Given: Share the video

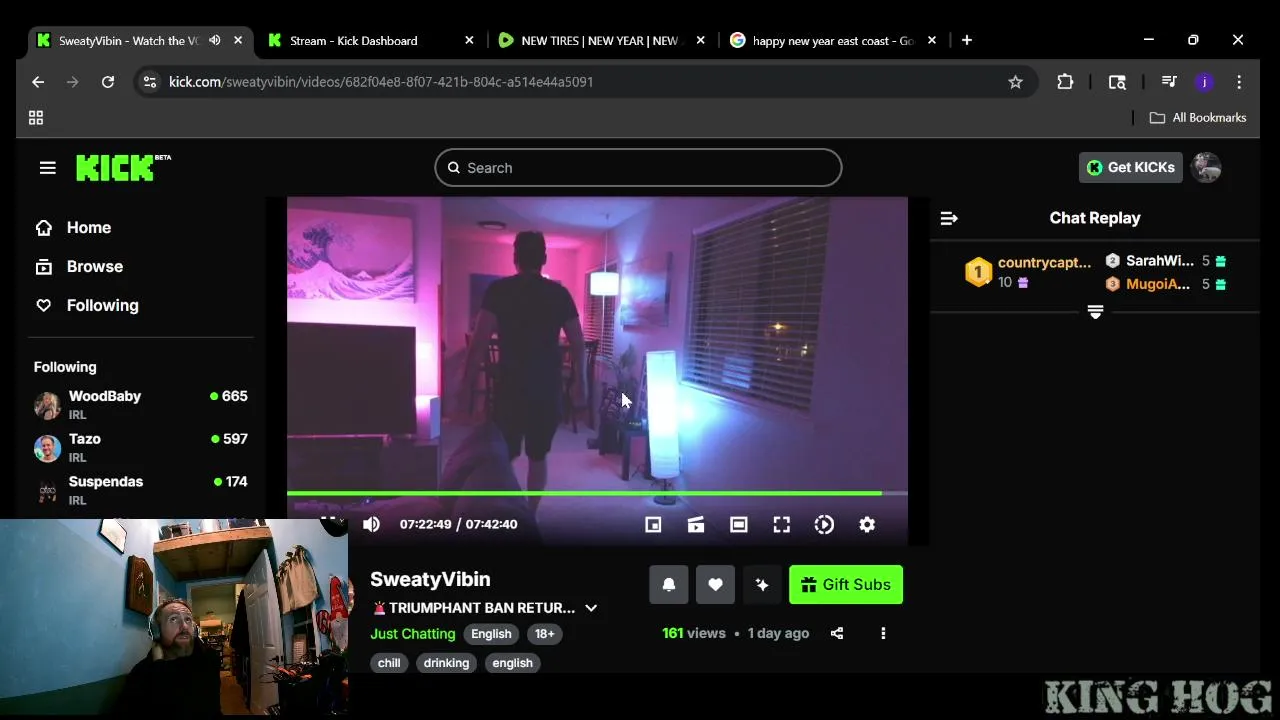Looking at the screenshot, I should coord(837,633).
